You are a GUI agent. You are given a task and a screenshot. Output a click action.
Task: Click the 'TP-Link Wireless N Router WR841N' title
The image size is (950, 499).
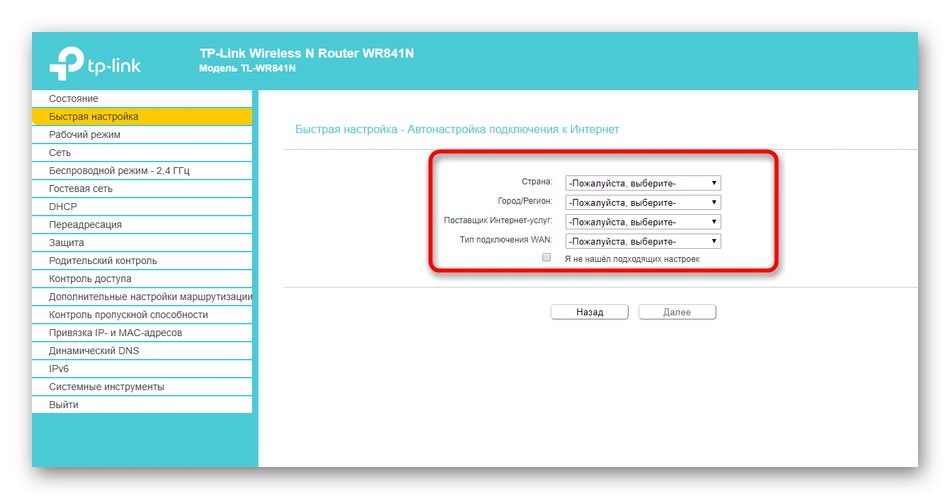(x=307, y=53)
